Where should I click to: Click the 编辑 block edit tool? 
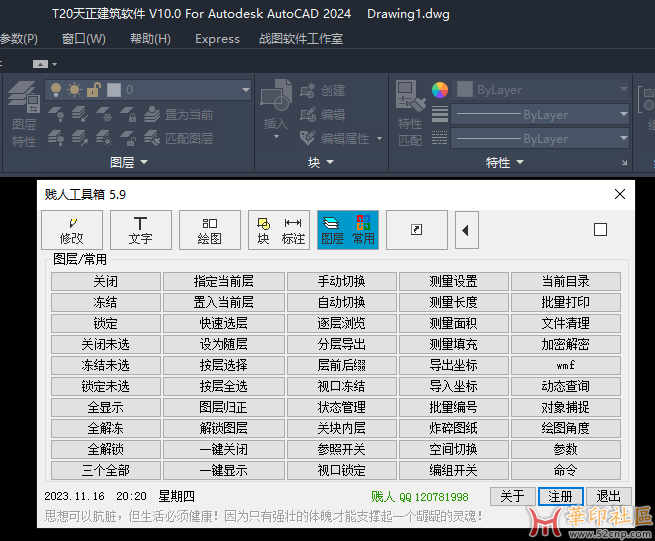tap(322, 114)
